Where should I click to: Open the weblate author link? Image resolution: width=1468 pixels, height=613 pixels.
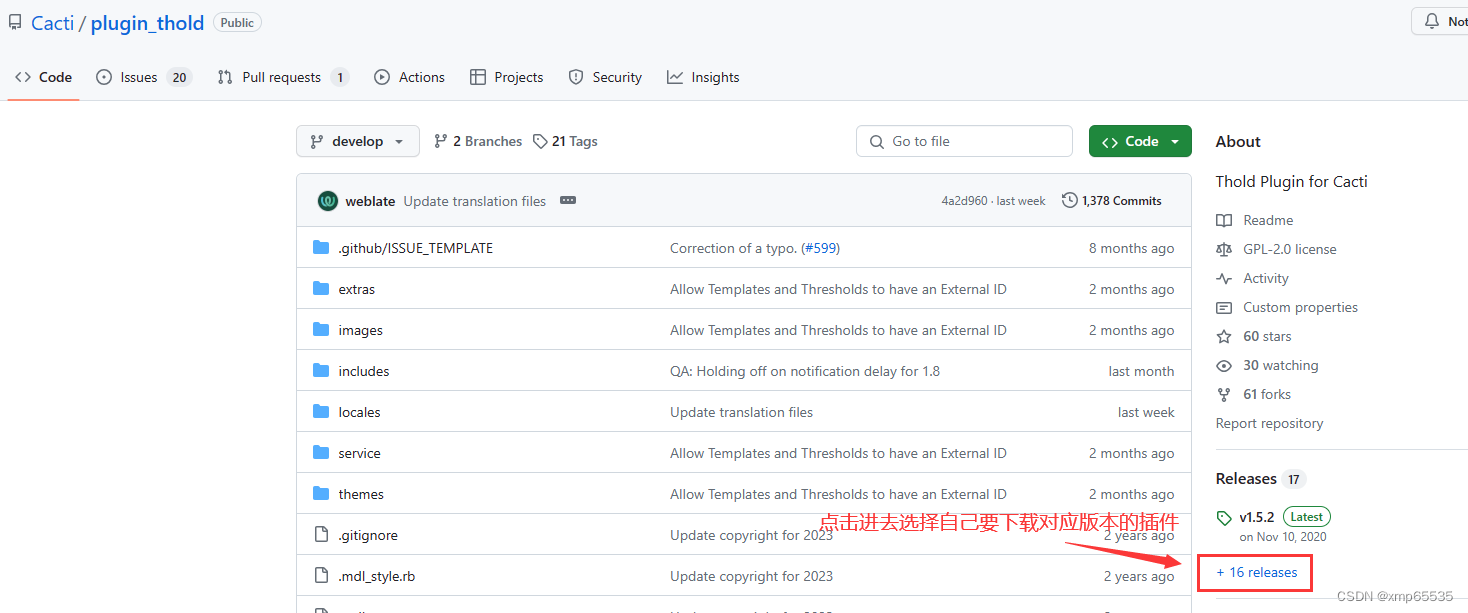coord(370,201)
